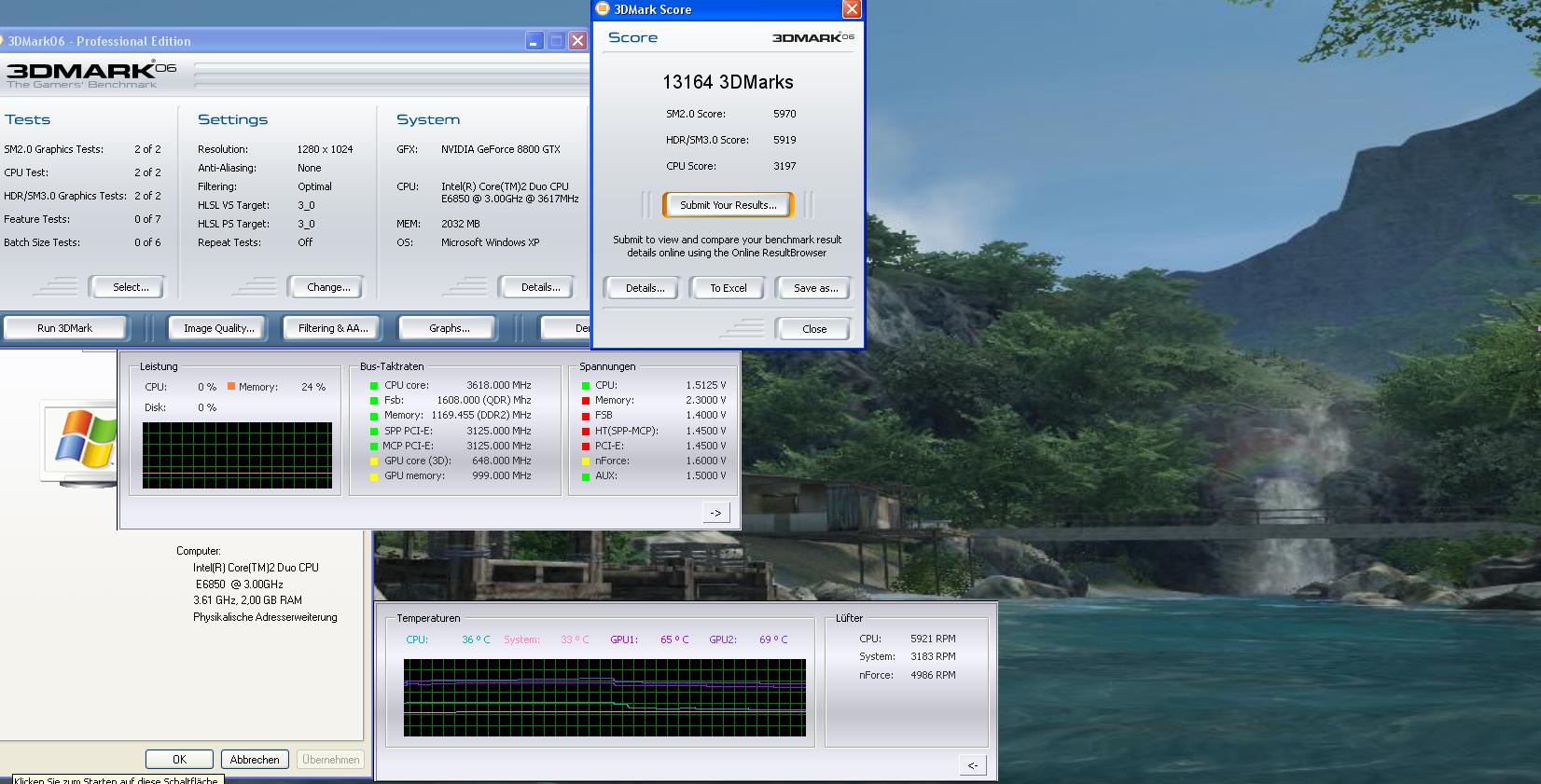Click the SM2.0 Score value 5970
This screenshot has height=784, width=1541.
click(x=784, y=114)
